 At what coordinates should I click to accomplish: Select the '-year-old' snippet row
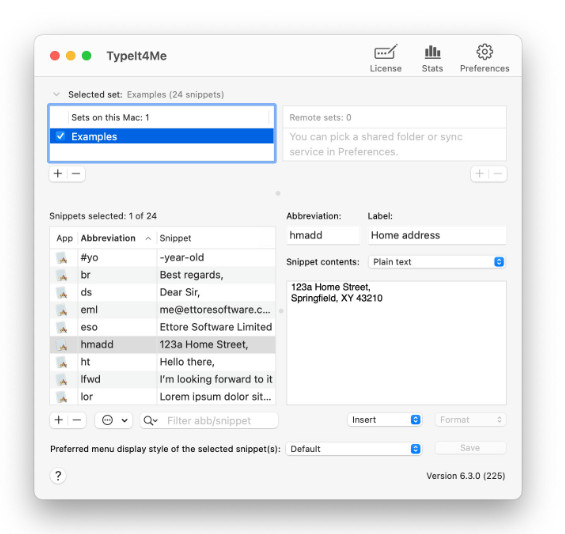pos(163,258)
